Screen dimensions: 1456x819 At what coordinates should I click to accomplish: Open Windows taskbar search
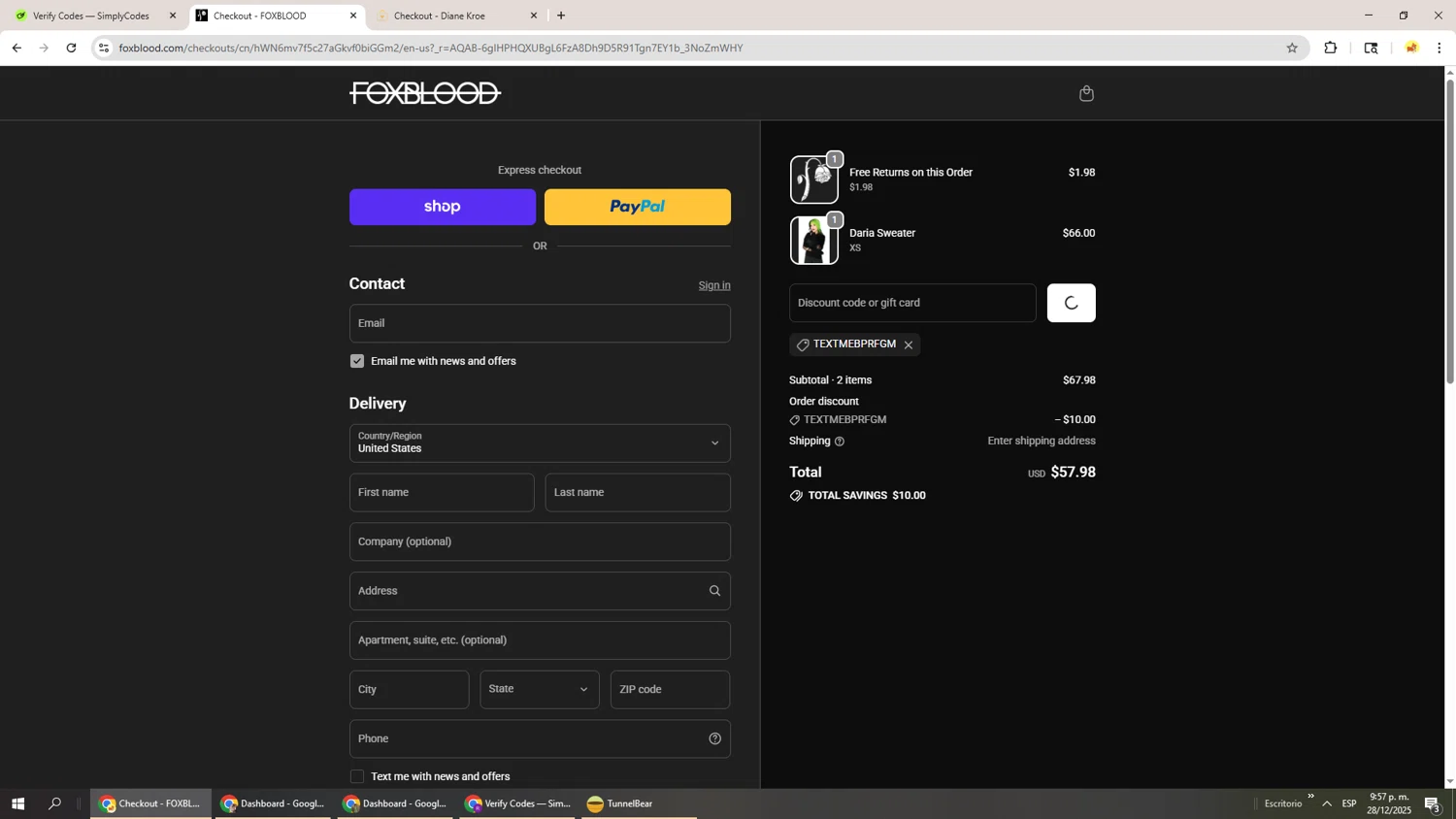pos(54,803)
